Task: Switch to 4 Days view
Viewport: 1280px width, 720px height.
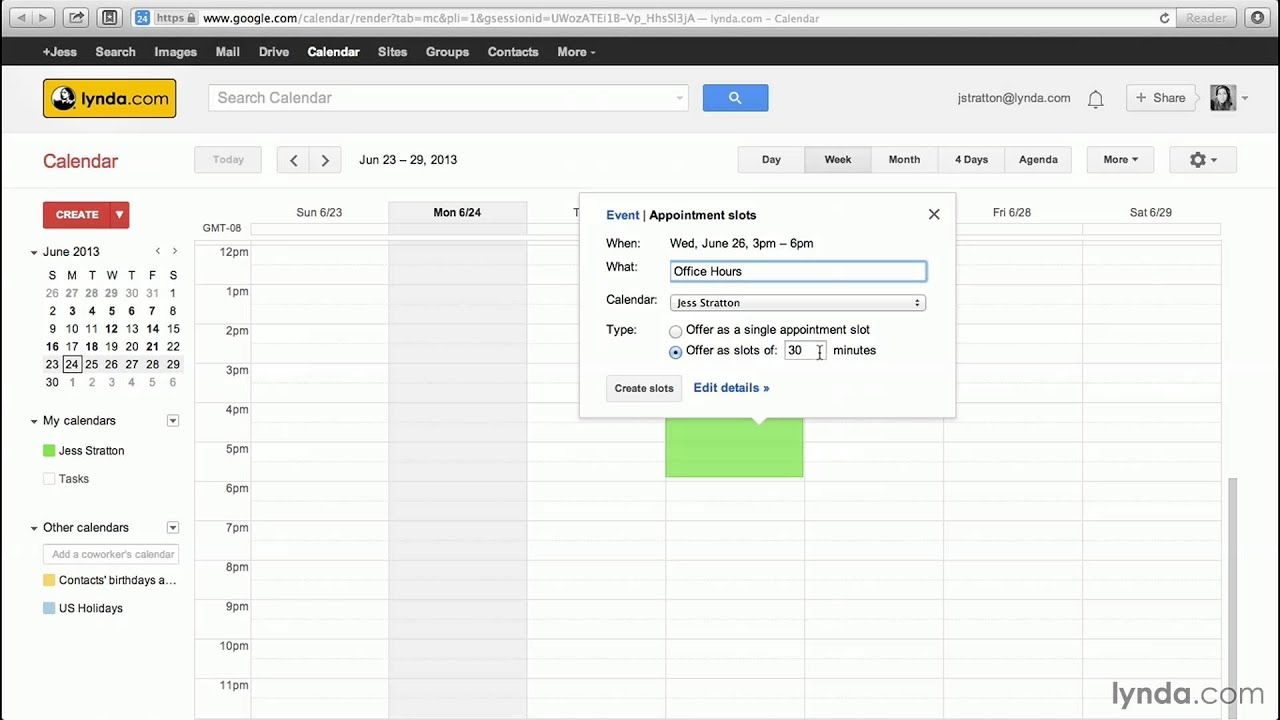Action: pyautogui.click(x=971, y=160)
